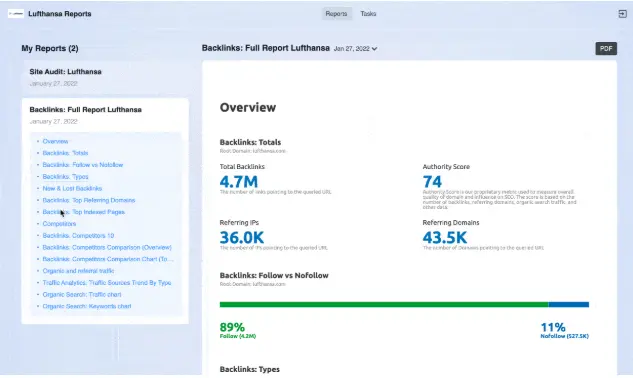Viewport: 633px width, 378px height.
Task: Click the 36.0K Referring IPs value
Action: coord(242,237)
